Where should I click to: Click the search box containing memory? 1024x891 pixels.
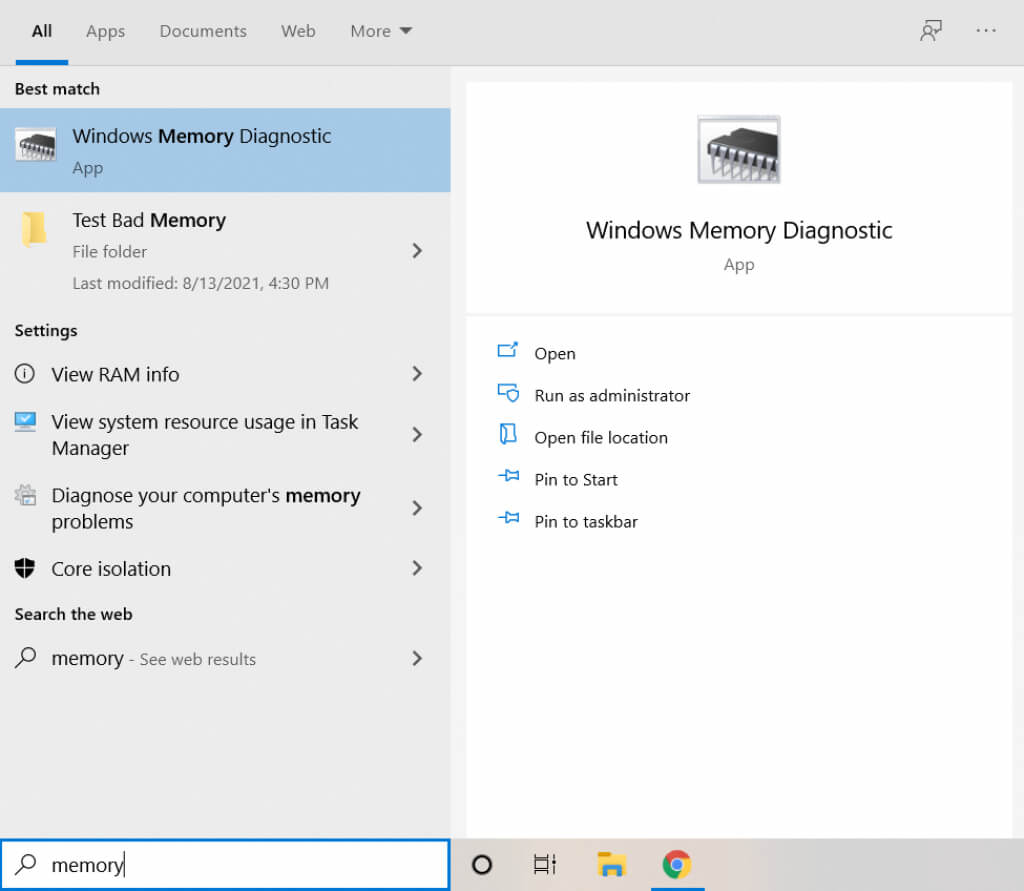click(x=240, y=865)
